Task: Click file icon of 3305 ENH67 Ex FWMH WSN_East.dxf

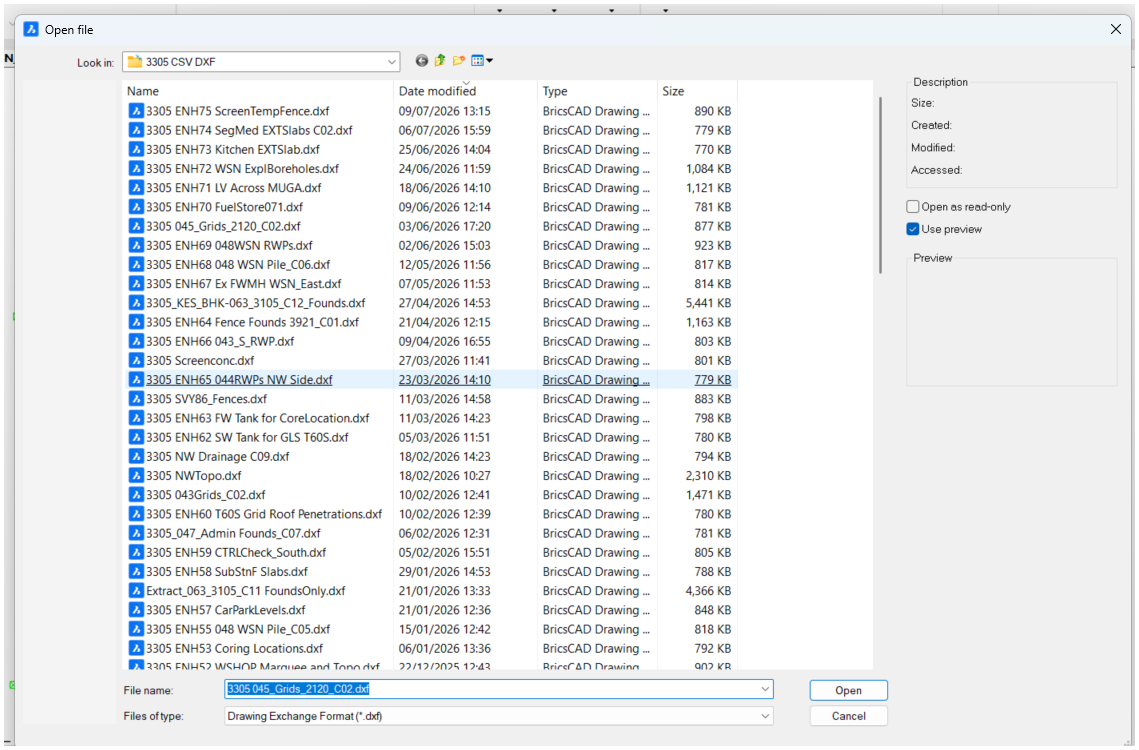Action: tap(136, 283)
